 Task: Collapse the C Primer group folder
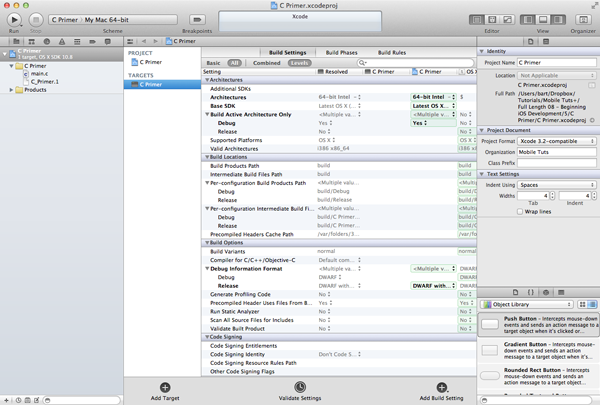[11, 66]
